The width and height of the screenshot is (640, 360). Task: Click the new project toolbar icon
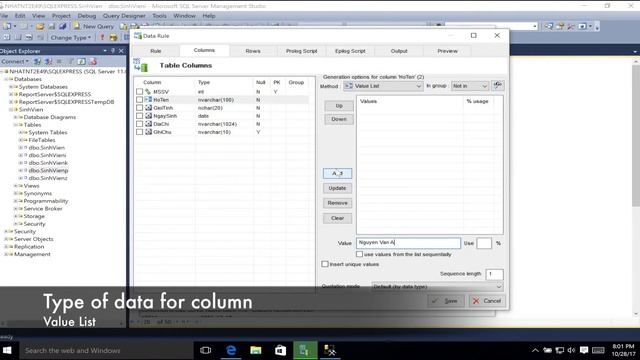[7, 26]
